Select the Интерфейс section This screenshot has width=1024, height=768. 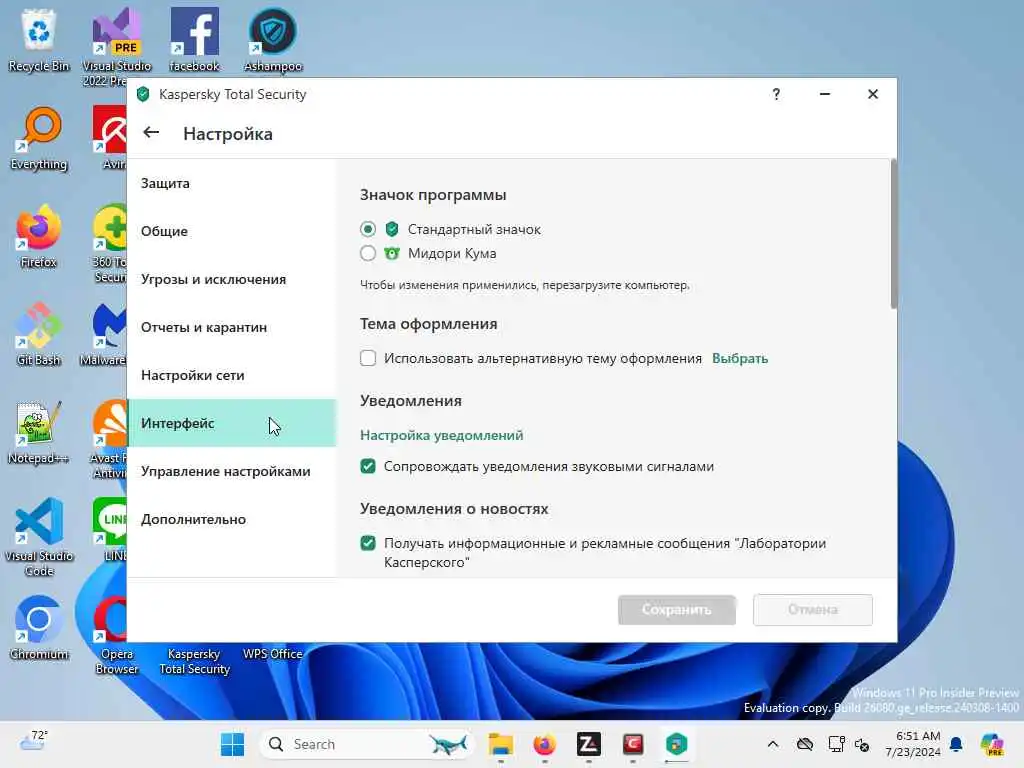click(x=232, y=423)
